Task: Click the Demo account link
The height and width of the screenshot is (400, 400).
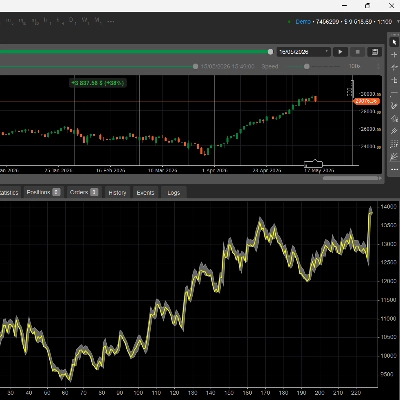Action: (x=303, y=22)
